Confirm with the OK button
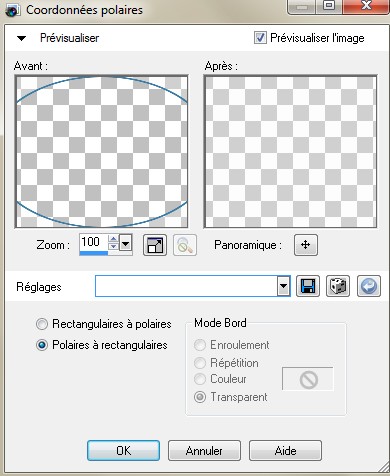This screenshot has height=476, width=390. pos(123,451)
